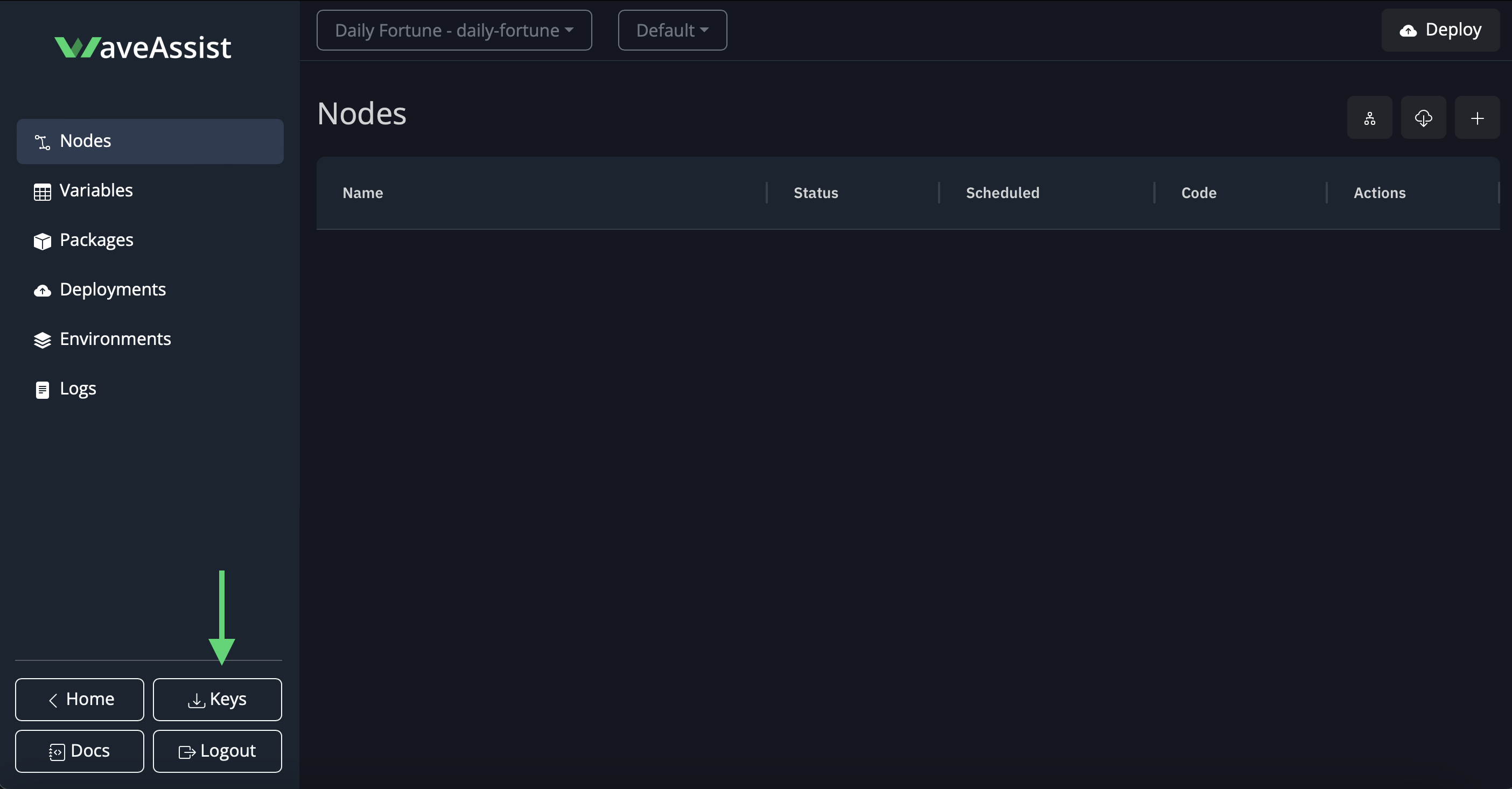
Task: Click the WaveAssist logo
Action: [143, 47]
